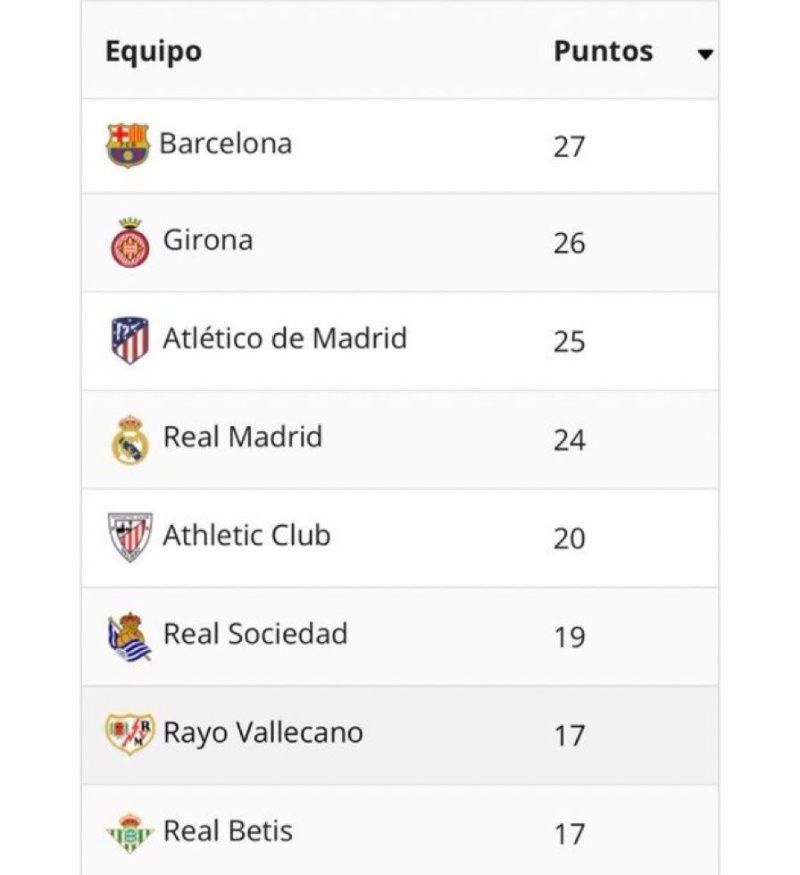Select the Real Madrid team name
The image size is (800, 875).
pos(243,437)
